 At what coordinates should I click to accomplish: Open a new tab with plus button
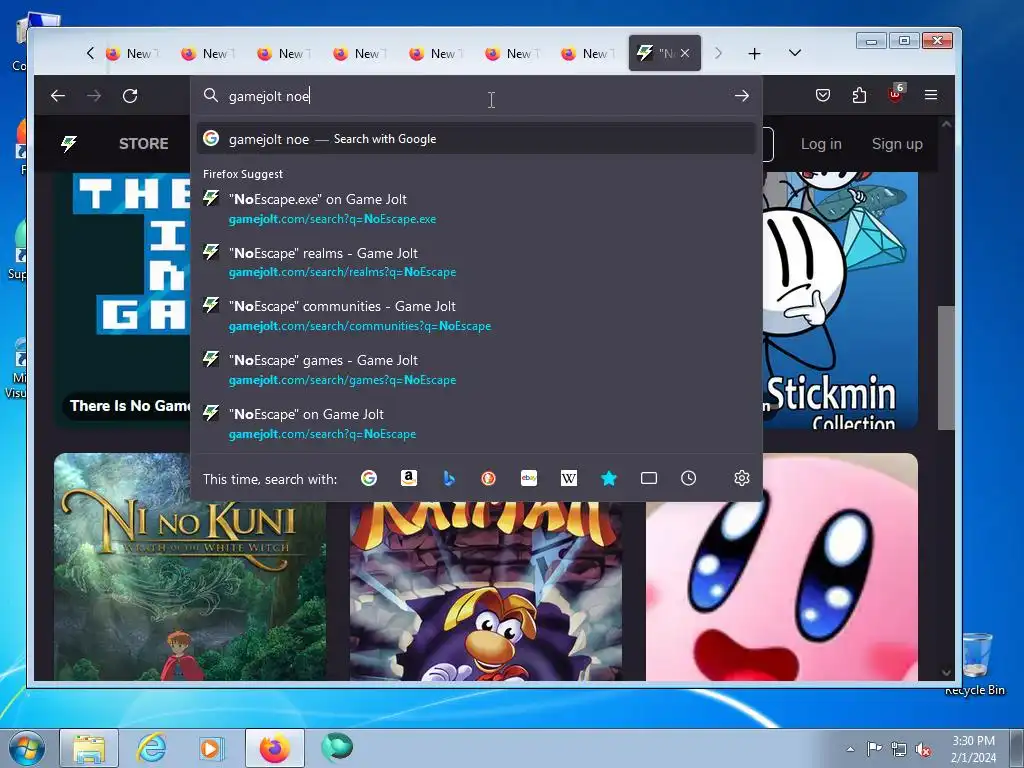[x=754, y=54]
